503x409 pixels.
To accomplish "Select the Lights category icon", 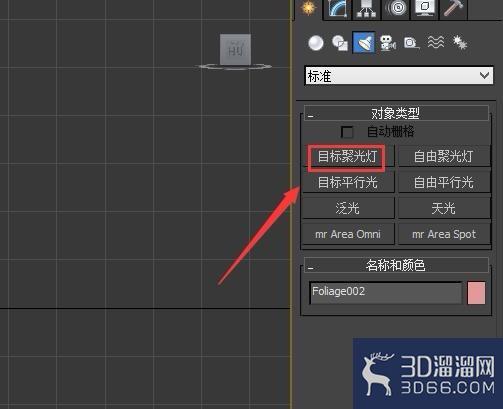I will tap(364, 42).
